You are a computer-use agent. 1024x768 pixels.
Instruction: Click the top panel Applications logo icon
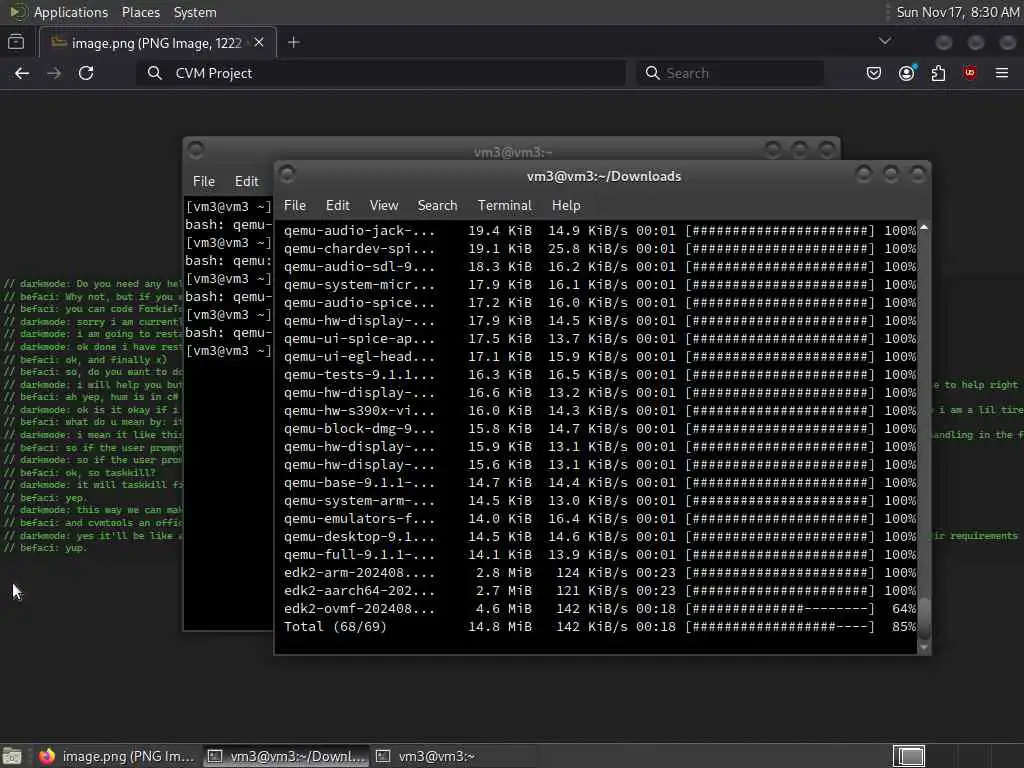(x=18, y=12)
